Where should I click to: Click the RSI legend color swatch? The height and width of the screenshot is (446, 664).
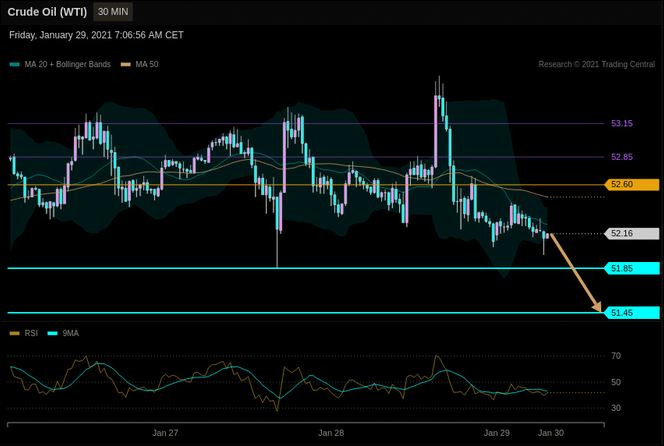pos(15,333)
